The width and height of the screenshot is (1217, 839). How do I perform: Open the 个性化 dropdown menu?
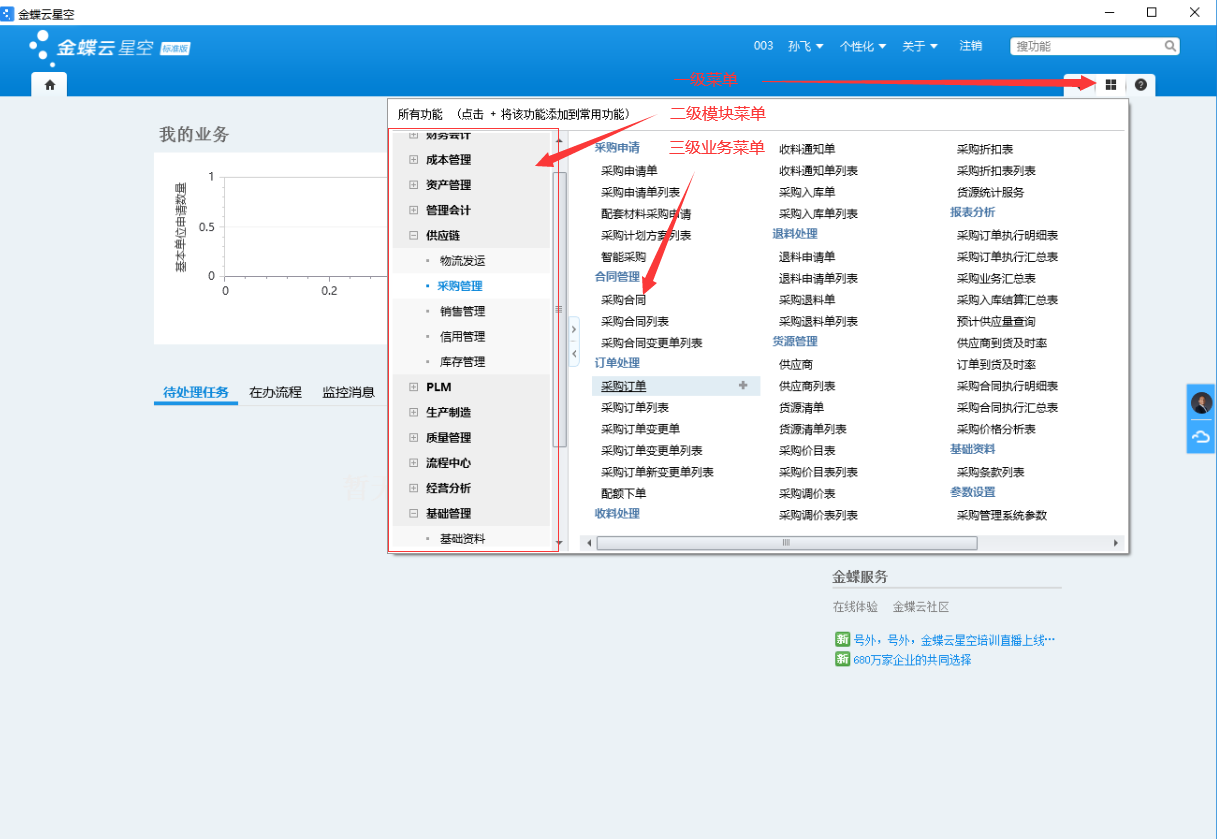point(863,46)
